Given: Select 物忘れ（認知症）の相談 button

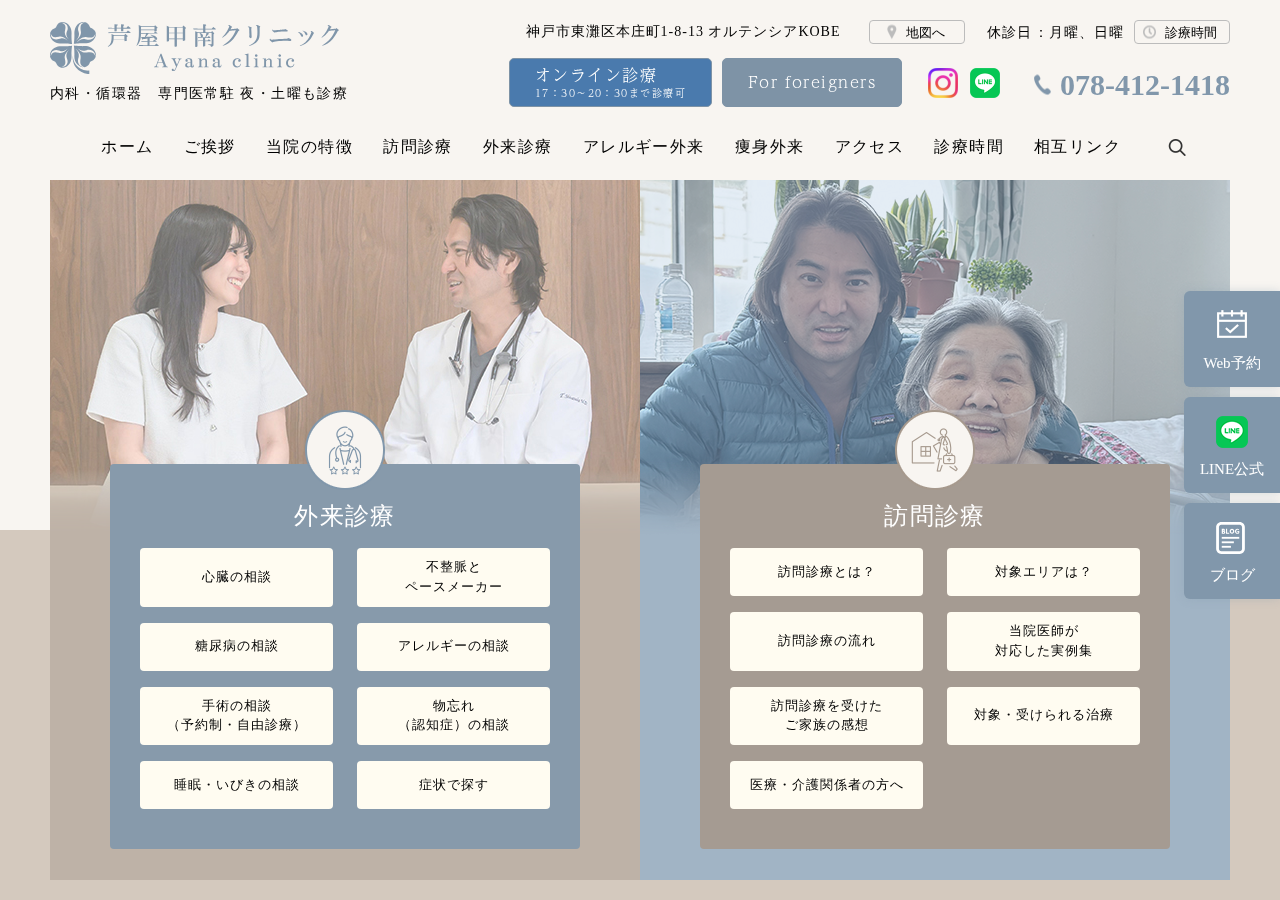Looking at the screenshot, I should pyautogui.click(x=453, y=716).
